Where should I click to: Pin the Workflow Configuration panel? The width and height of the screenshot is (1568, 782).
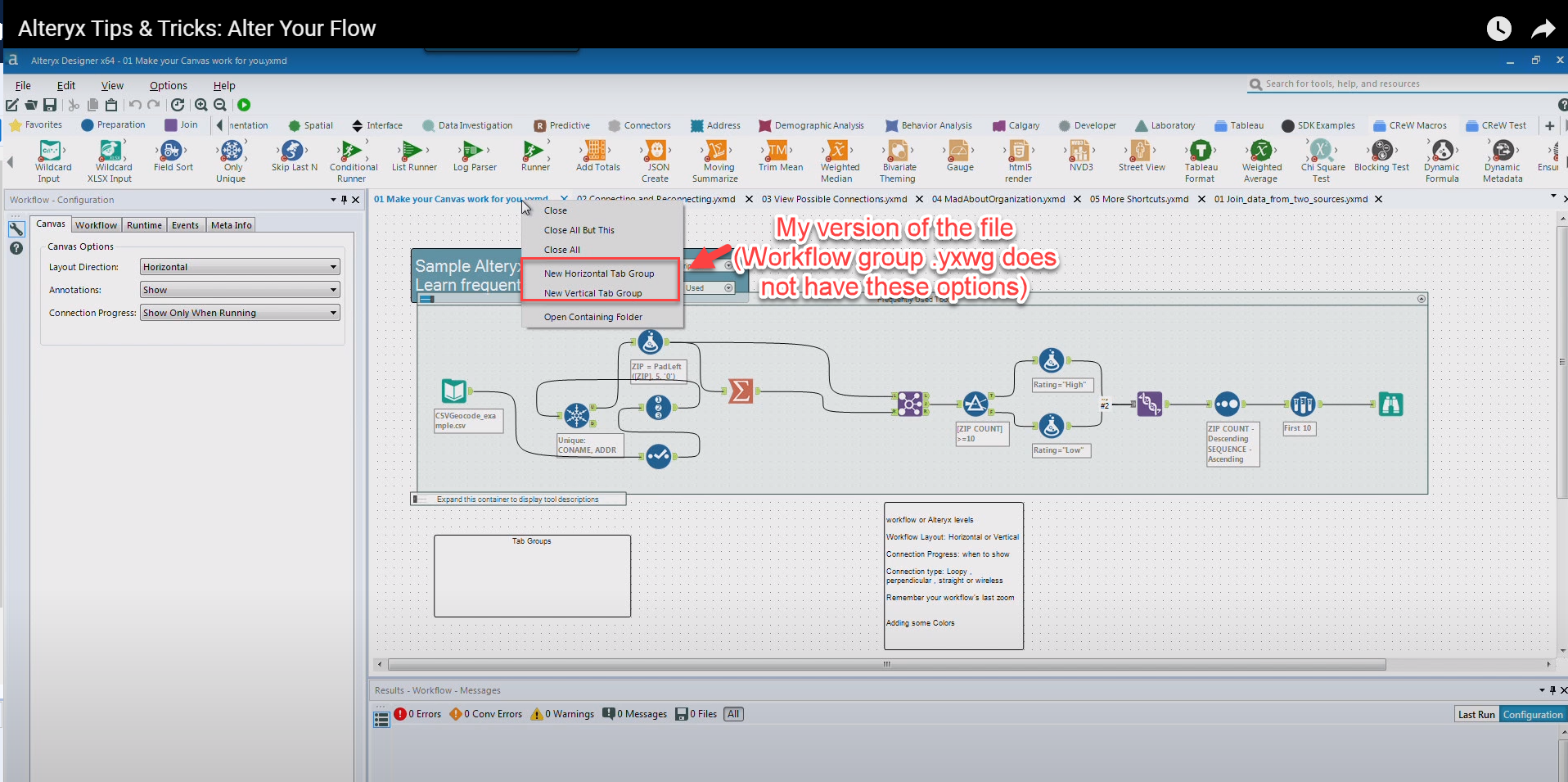[x=344, y=199]
